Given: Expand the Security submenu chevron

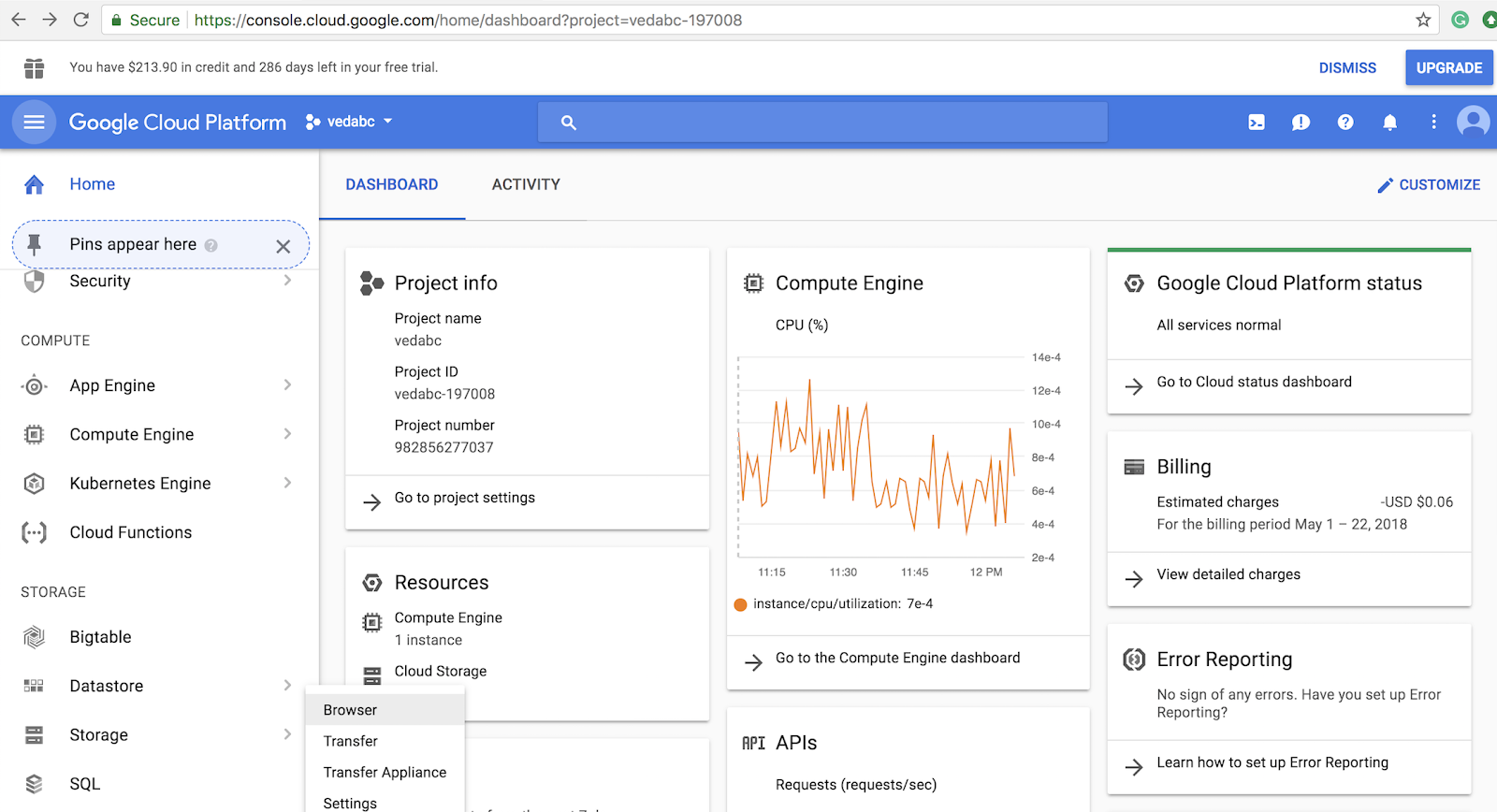Looking at the screenshot, I should click(x=287, y=281).
